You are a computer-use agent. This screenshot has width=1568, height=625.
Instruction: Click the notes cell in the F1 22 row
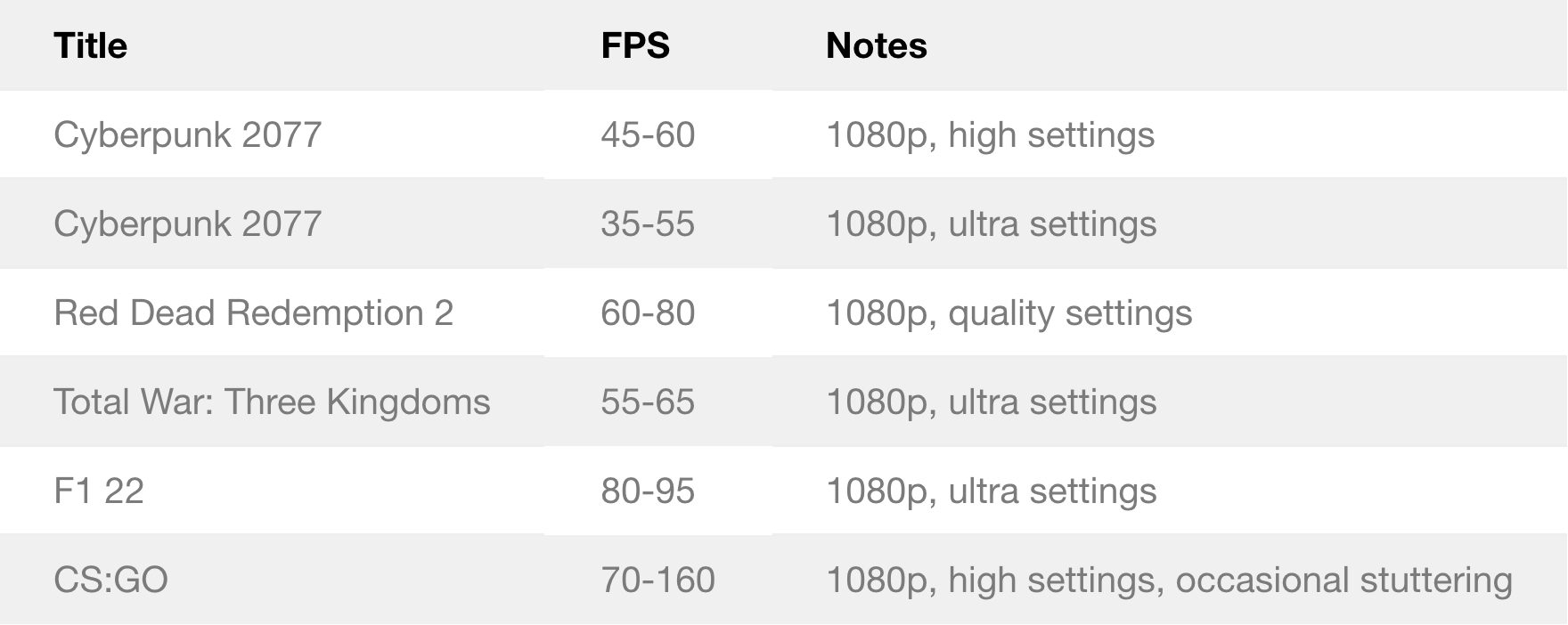coord(991,491)
